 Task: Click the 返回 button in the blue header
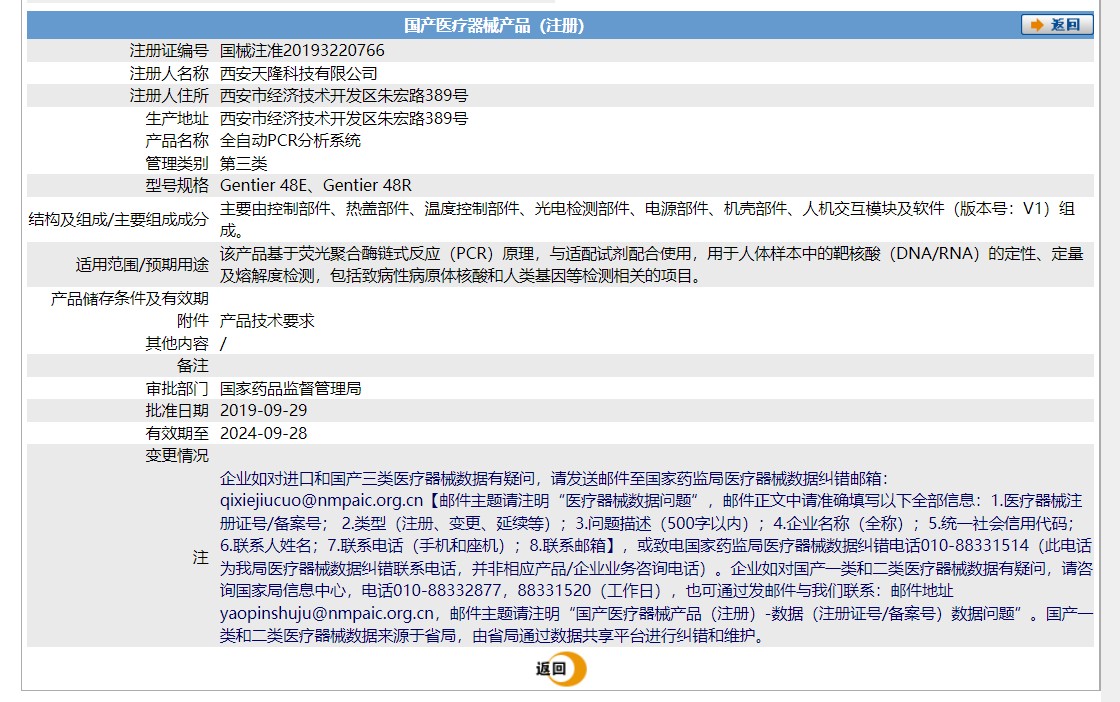pos(1056,25)
